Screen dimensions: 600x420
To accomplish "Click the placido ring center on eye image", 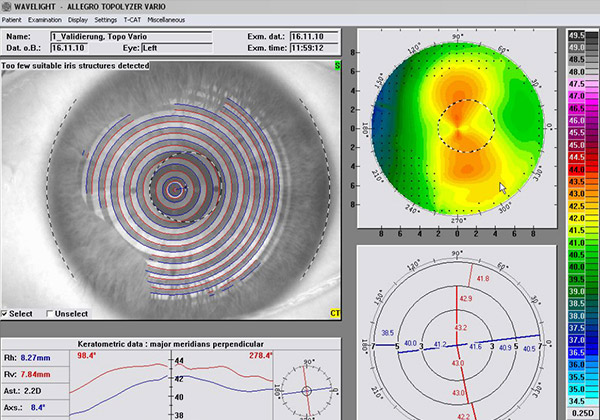I will [x=174, y=188].
